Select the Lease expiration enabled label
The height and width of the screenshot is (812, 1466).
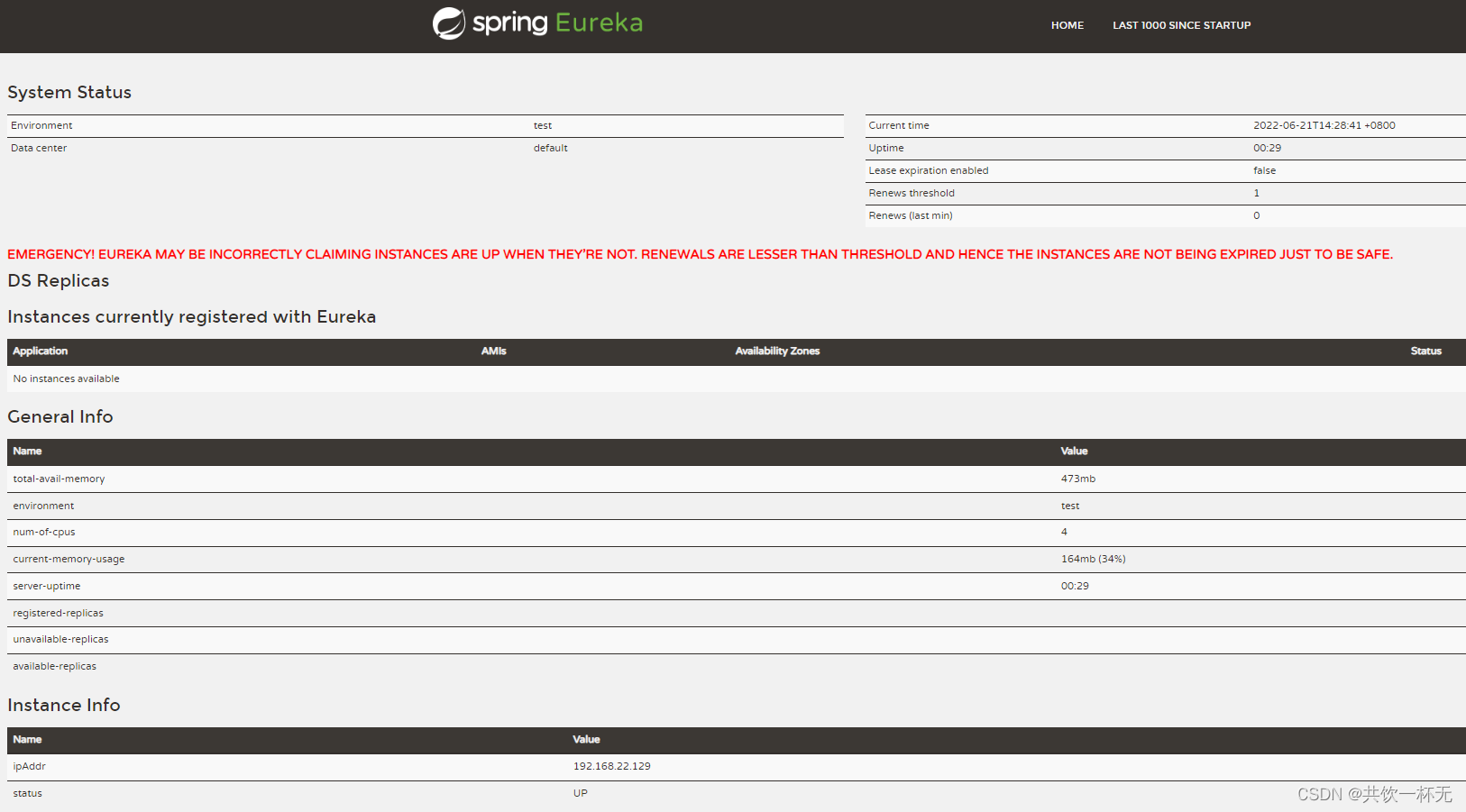[x=928, y=170]
